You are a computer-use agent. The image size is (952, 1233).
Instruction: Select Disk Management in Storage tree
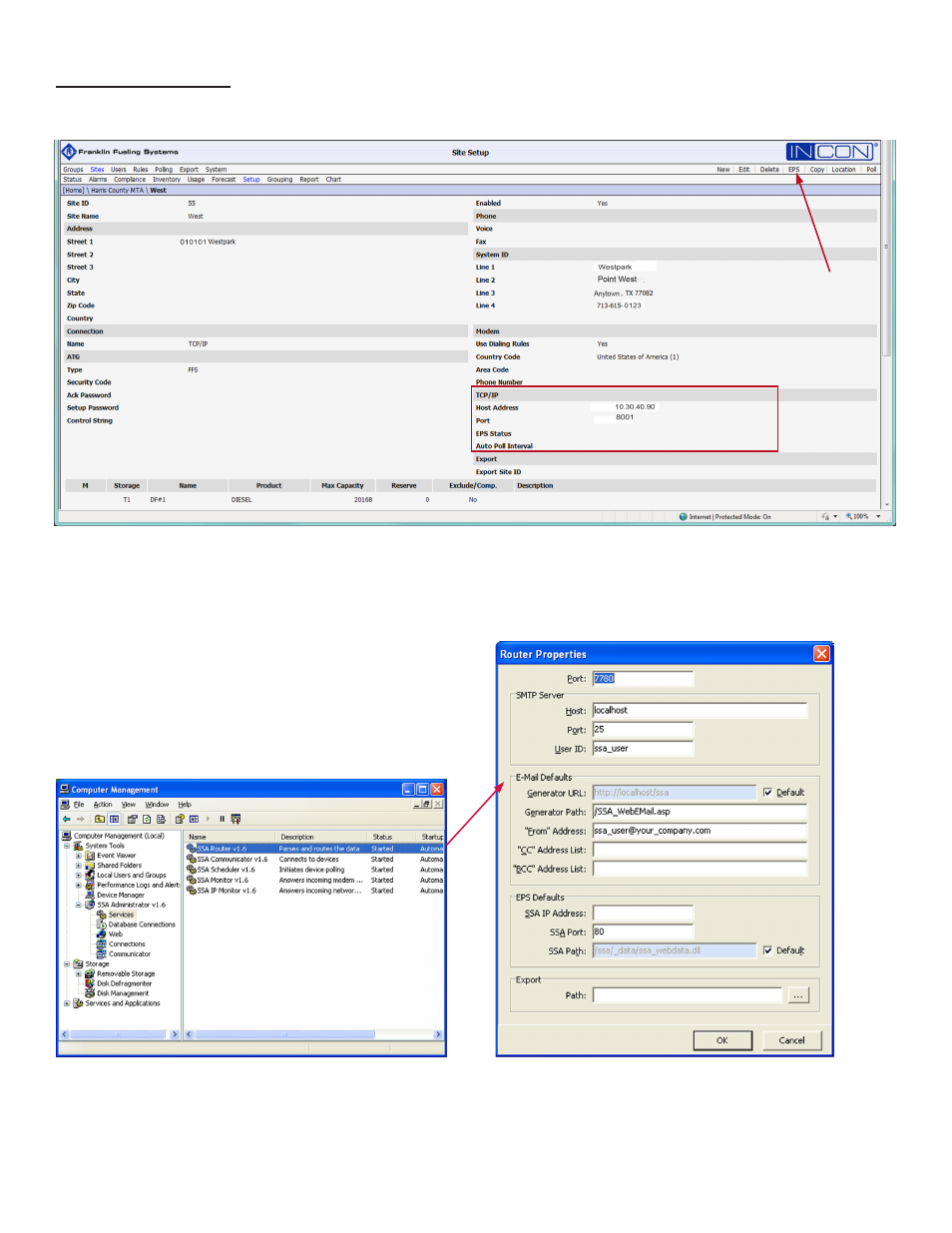click(123, 993)
